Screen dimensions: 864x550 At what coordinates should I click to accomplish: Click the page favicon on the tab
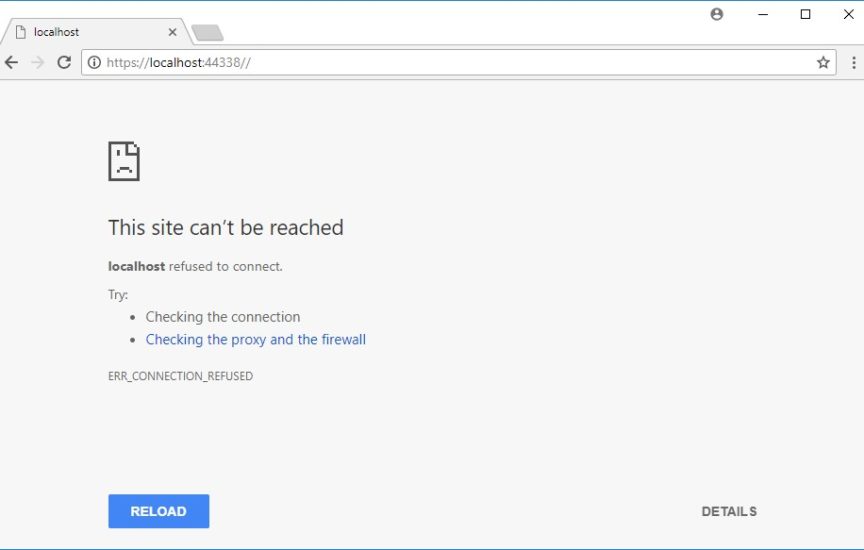click(20, 32)
